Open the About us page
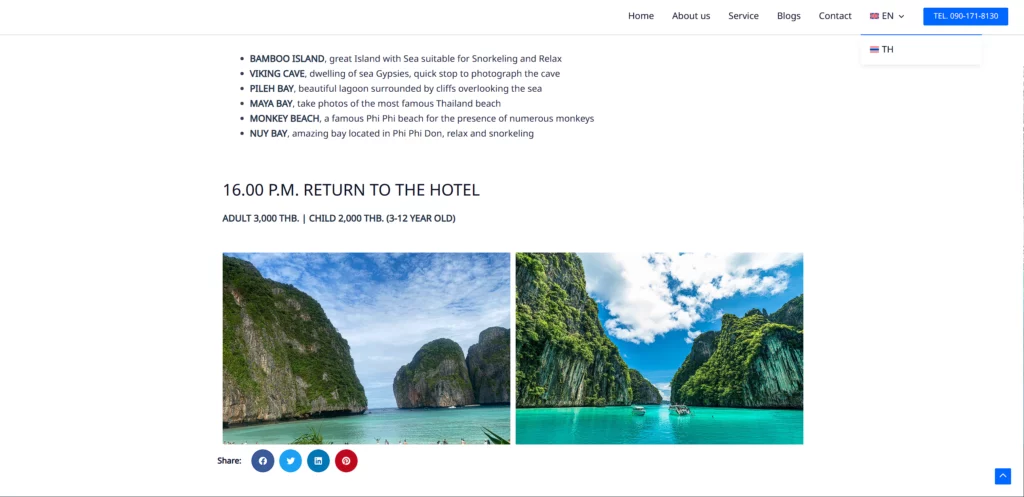The width and height of the screenshot is (1024, 497). 691,16
